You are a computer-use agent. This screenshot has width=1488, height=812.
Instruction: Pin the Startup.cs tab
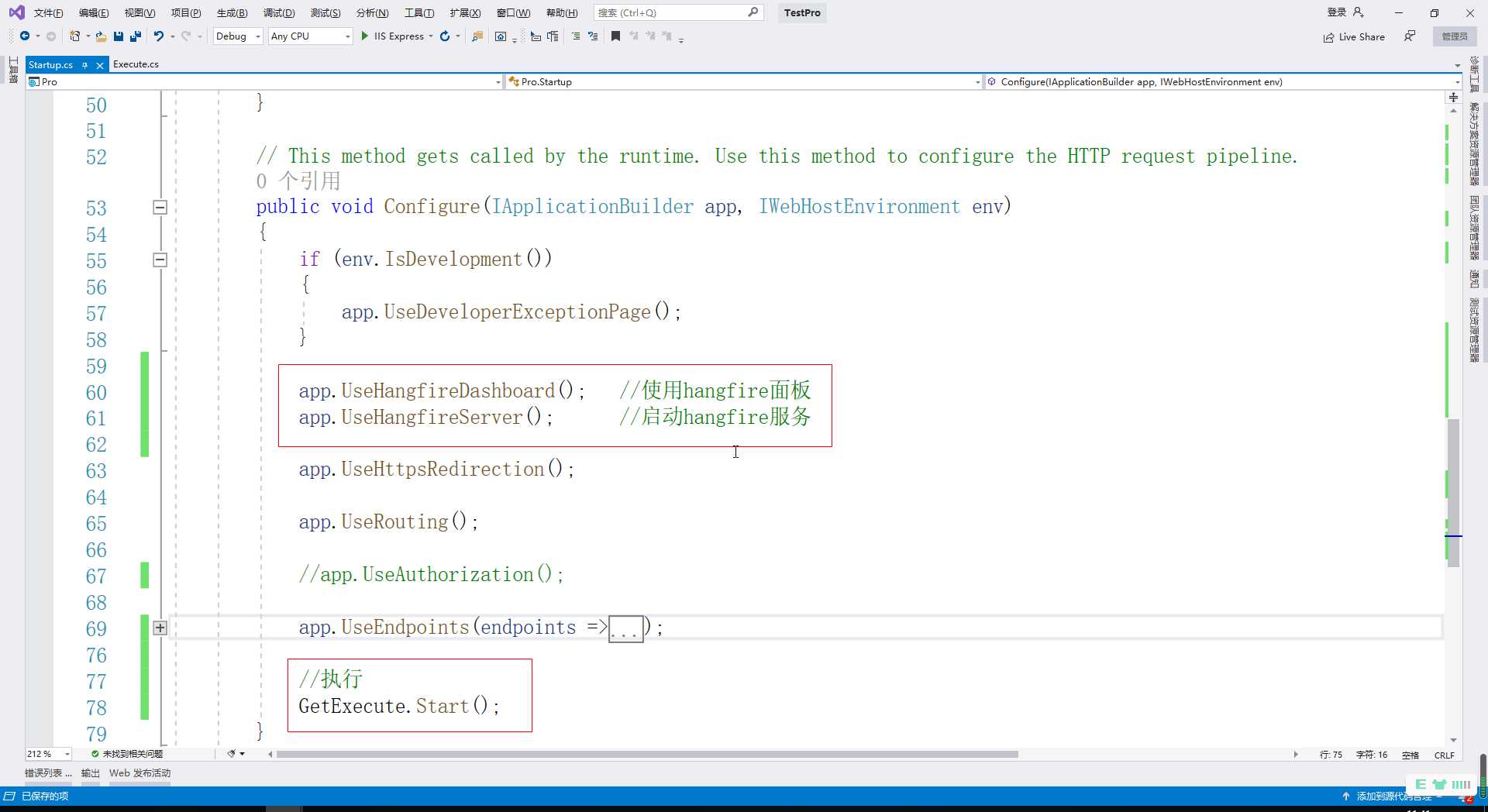click(x=84, y=65)
